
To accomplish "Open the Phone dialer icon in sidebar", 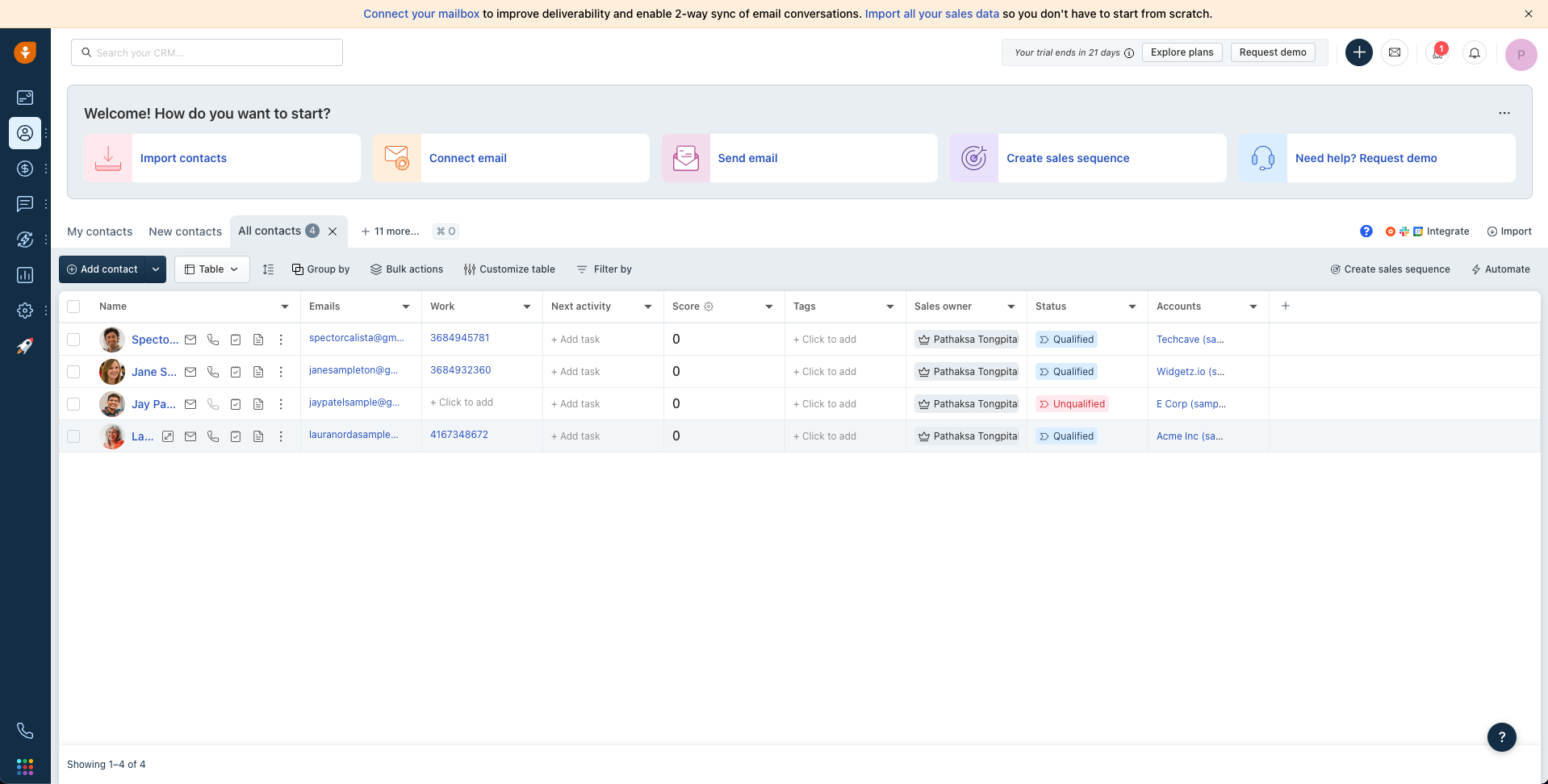I will [x=25, y=731].
